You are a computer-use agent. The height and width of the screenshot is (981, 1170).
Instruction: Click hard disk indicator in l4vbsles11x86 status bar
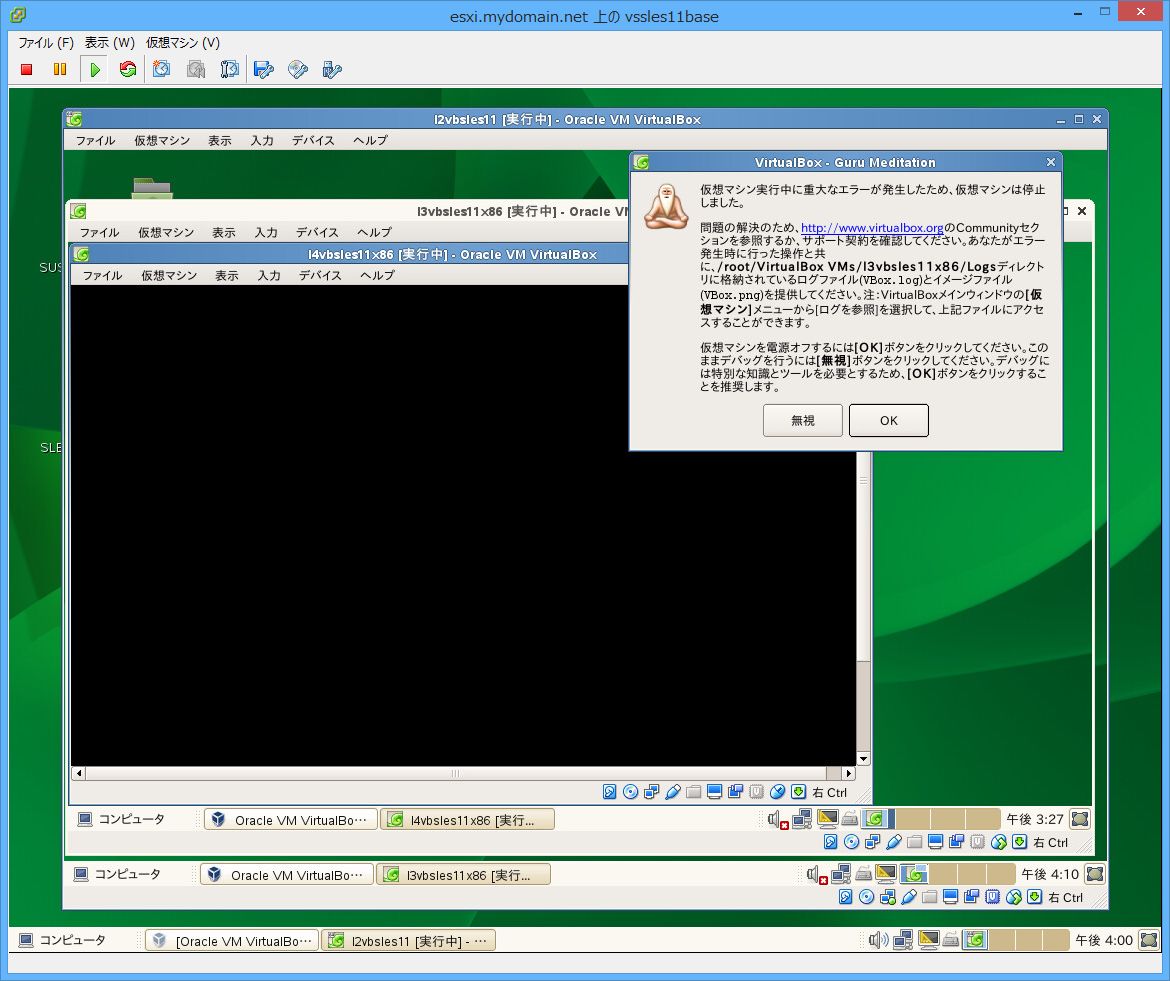coord(610,792)
